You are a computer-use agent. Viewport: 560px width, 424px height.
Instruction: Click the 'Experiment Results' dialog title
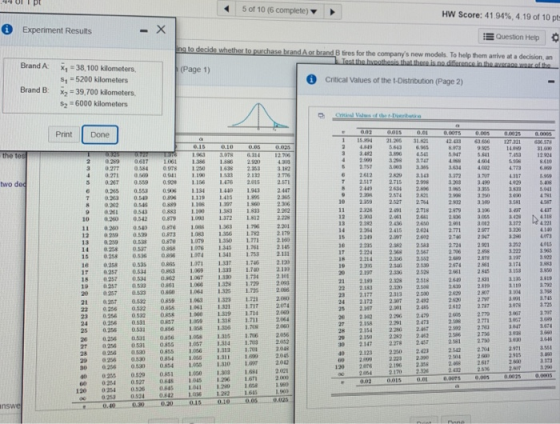(57, 30)
